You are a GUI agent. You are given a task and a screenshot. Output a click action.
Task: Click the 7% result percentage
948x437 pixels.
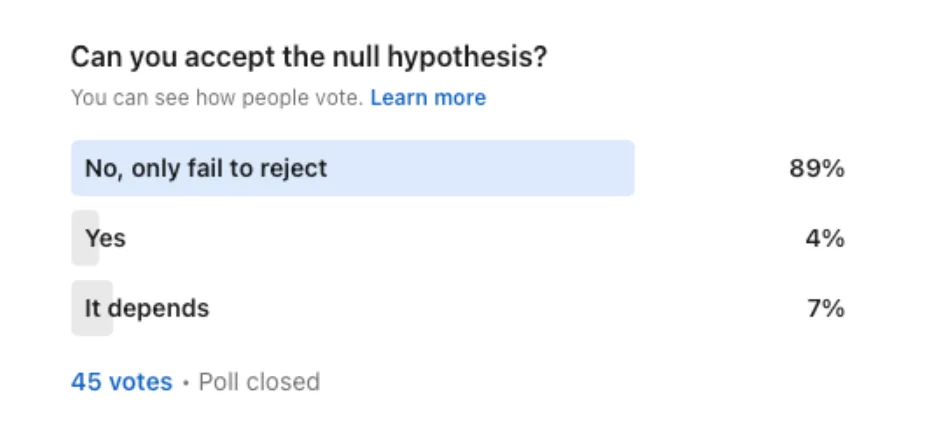click(x=826, y=309)
